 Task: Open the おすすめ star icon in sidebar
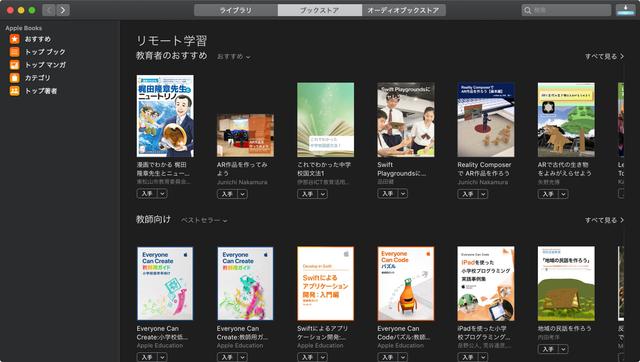tap(15, 39)
